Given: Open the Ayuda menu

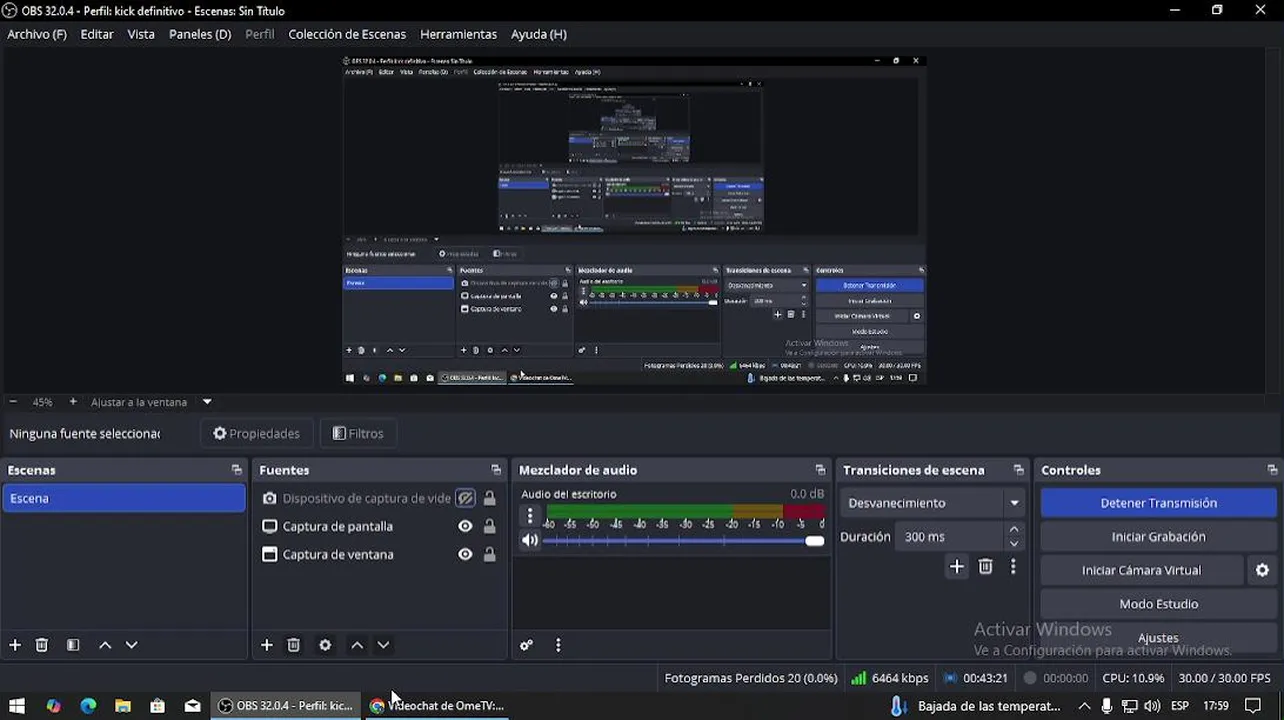Looking at the screenshot, I should pyautogui.click(x=539, y=34).
